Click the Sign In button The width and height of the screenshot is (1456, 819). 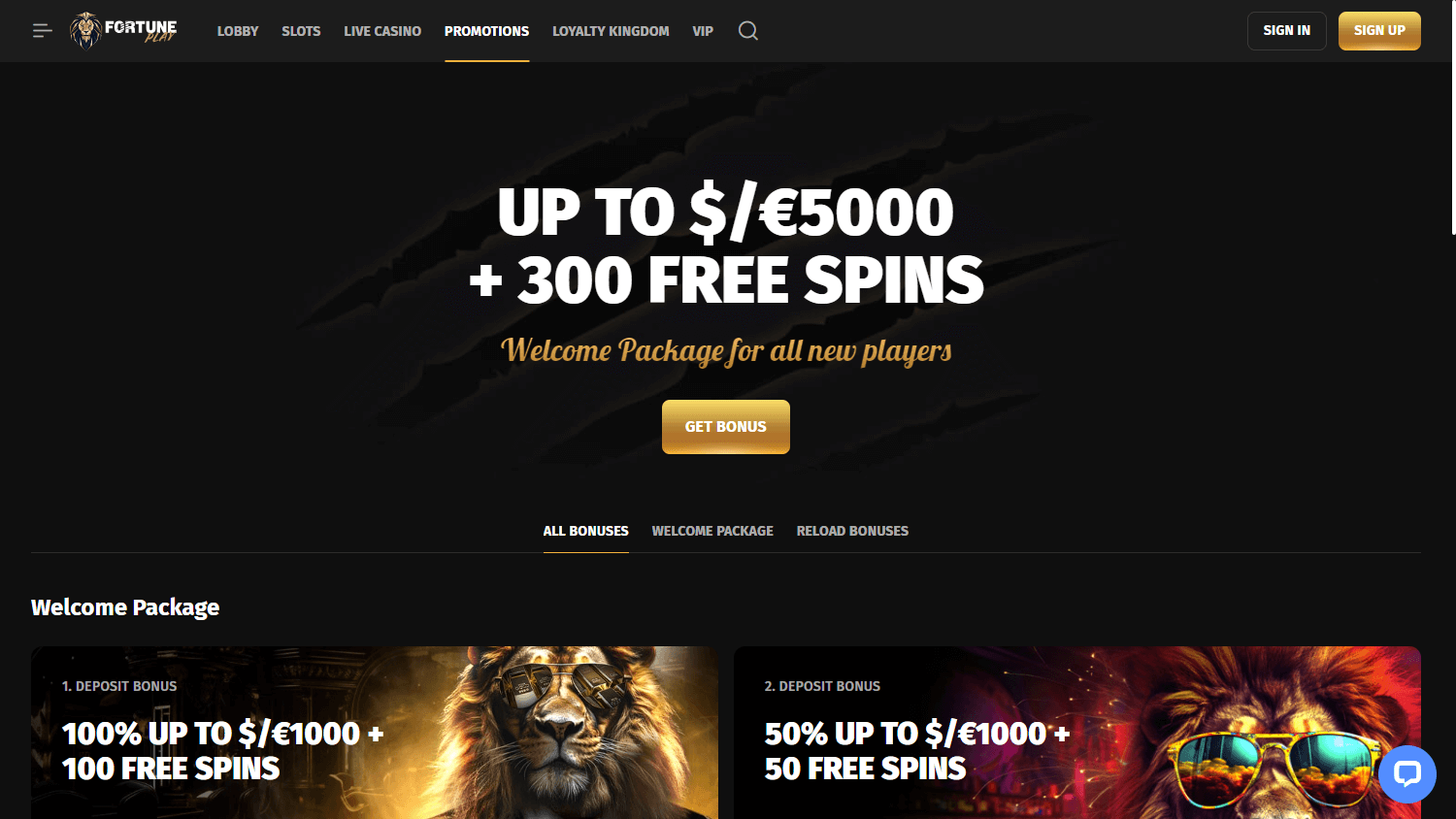point(1286,31)
